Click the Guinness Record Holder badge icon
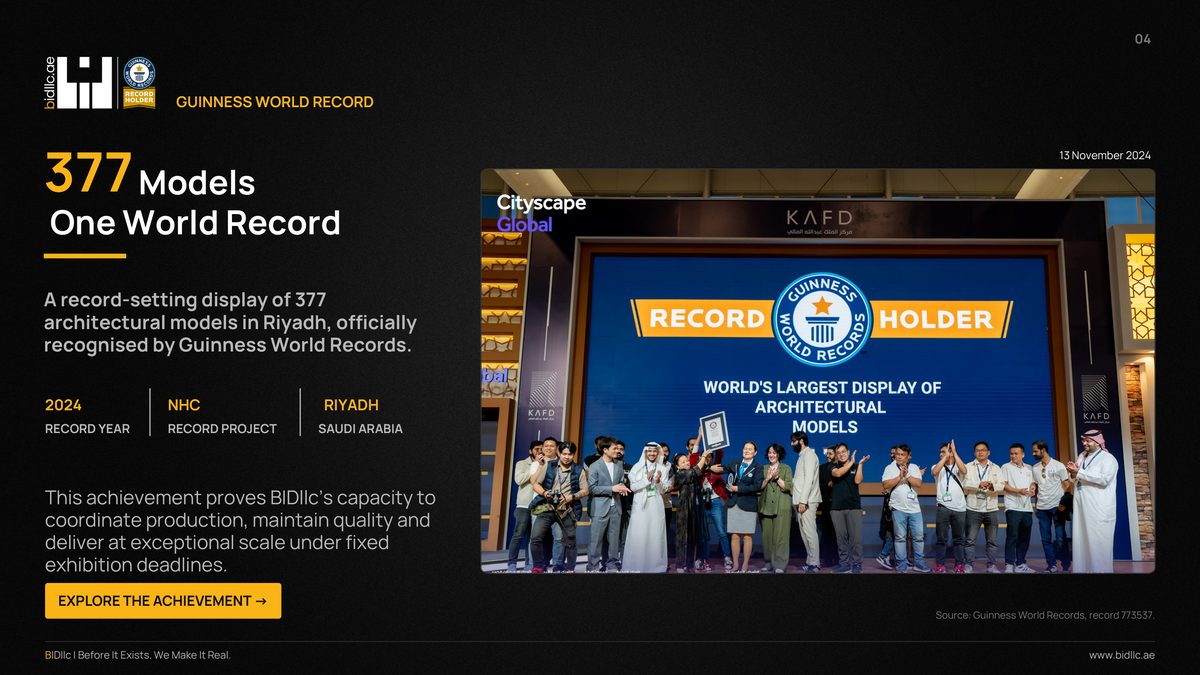This screenshot has height=675, width=1200. [x=139, y=82]
